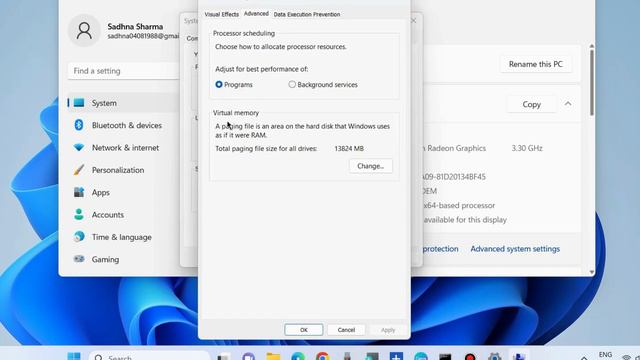Image resolution: width=640 pixels, height=360 pixels.
Task: Dismiss the dialog with Cancel
Action: (x=346, y=330)
